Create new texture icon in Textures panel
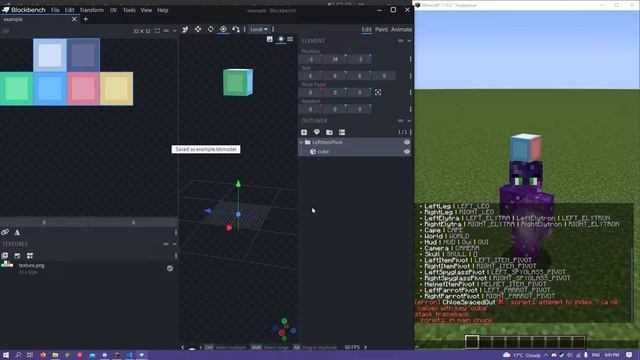The width and height of the screenshot is (640, 360). pos(17,256)
